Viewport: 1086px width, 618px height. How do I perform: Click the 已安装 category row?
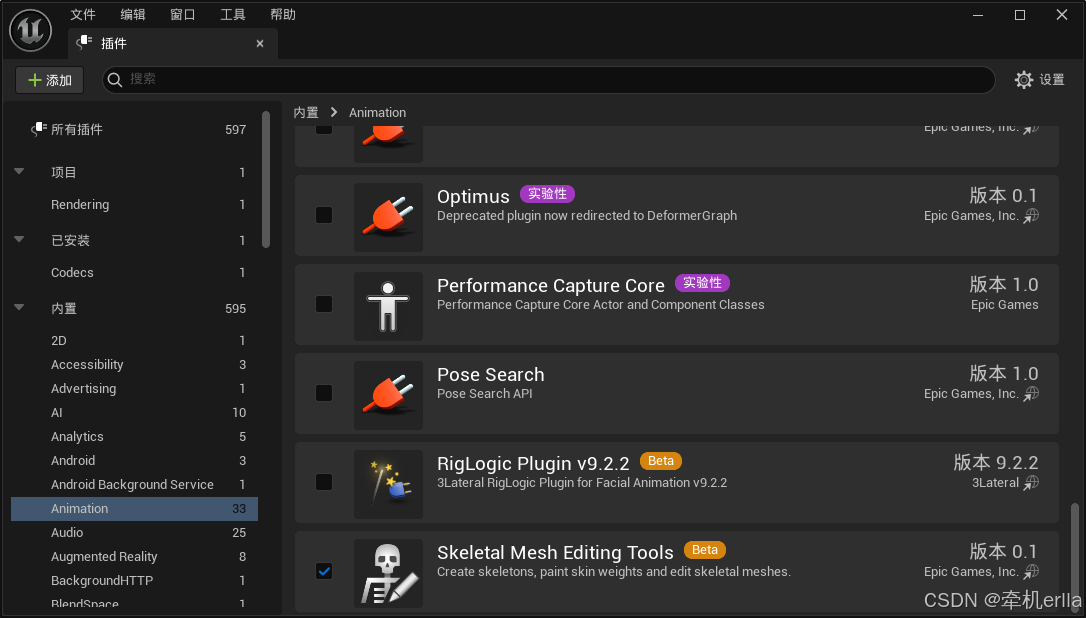click(134, 240)
